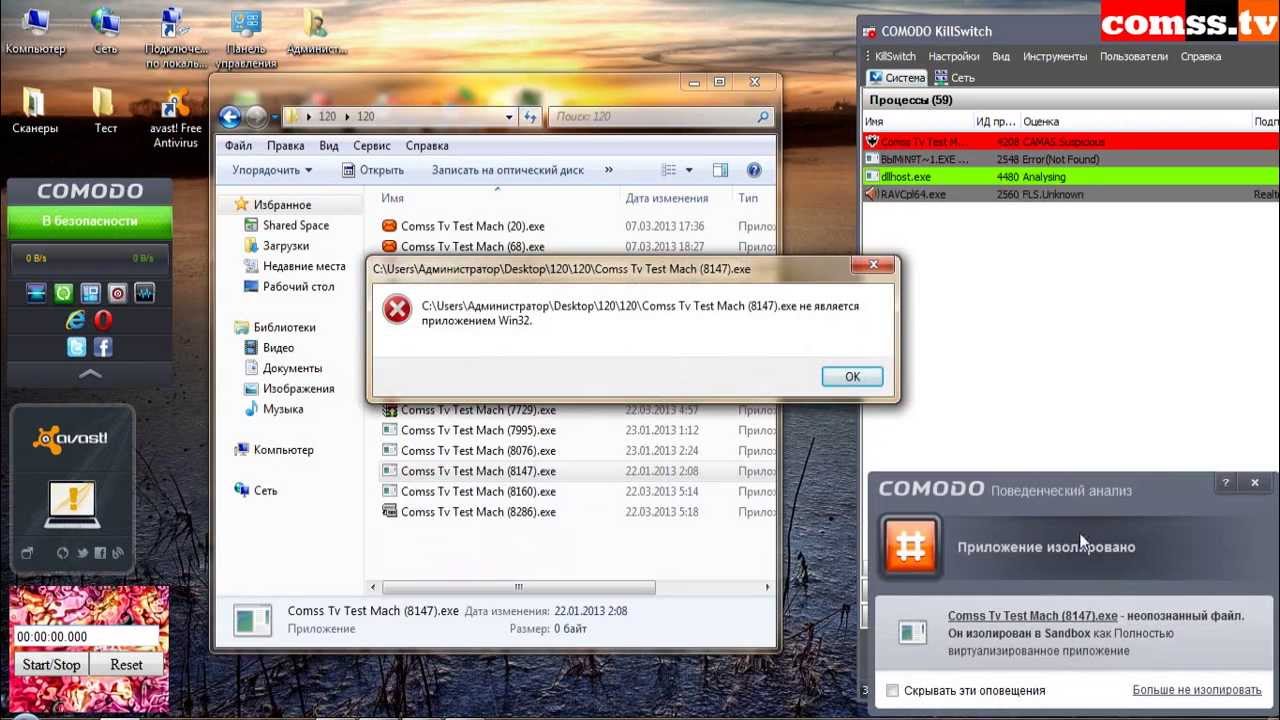Open recent pages dropdown beside forward button
The height and width of the screenshot is (720, 1280).
(275, 117)
